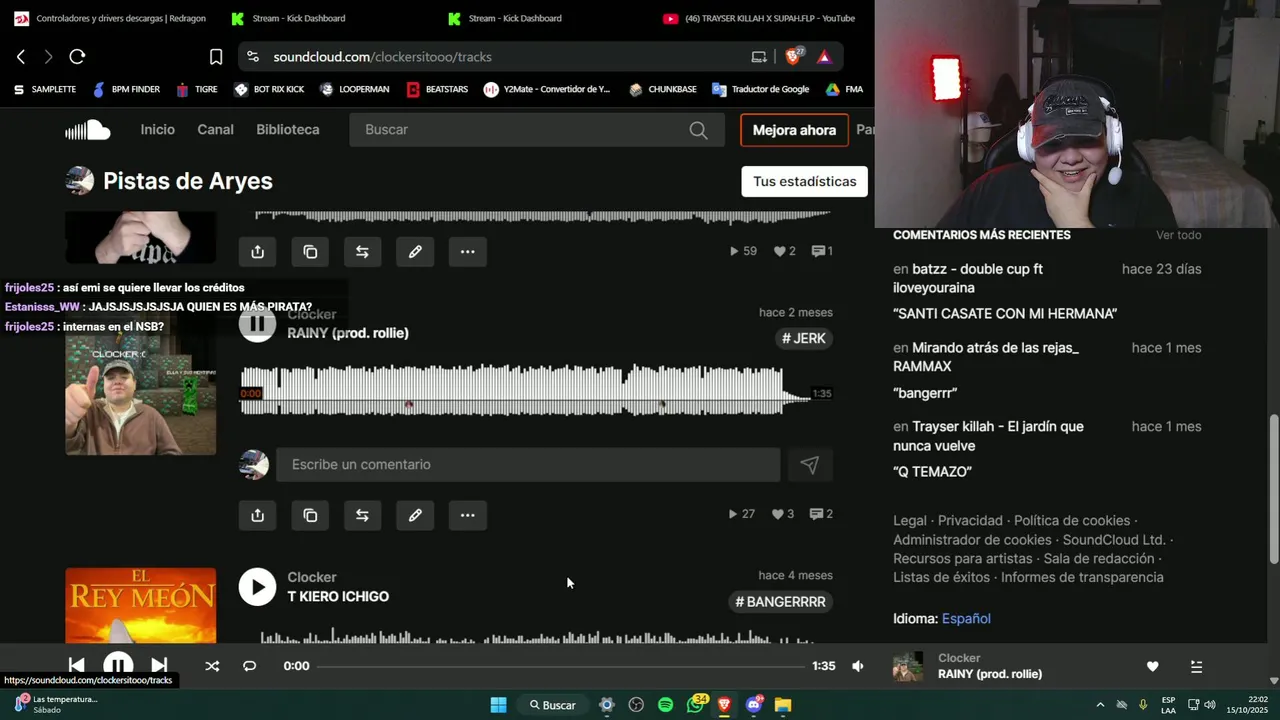Open the El Rey Meón track artwork
This screenshot has width=1280, height=720.
pyautogui.click(x=141, y=605)
